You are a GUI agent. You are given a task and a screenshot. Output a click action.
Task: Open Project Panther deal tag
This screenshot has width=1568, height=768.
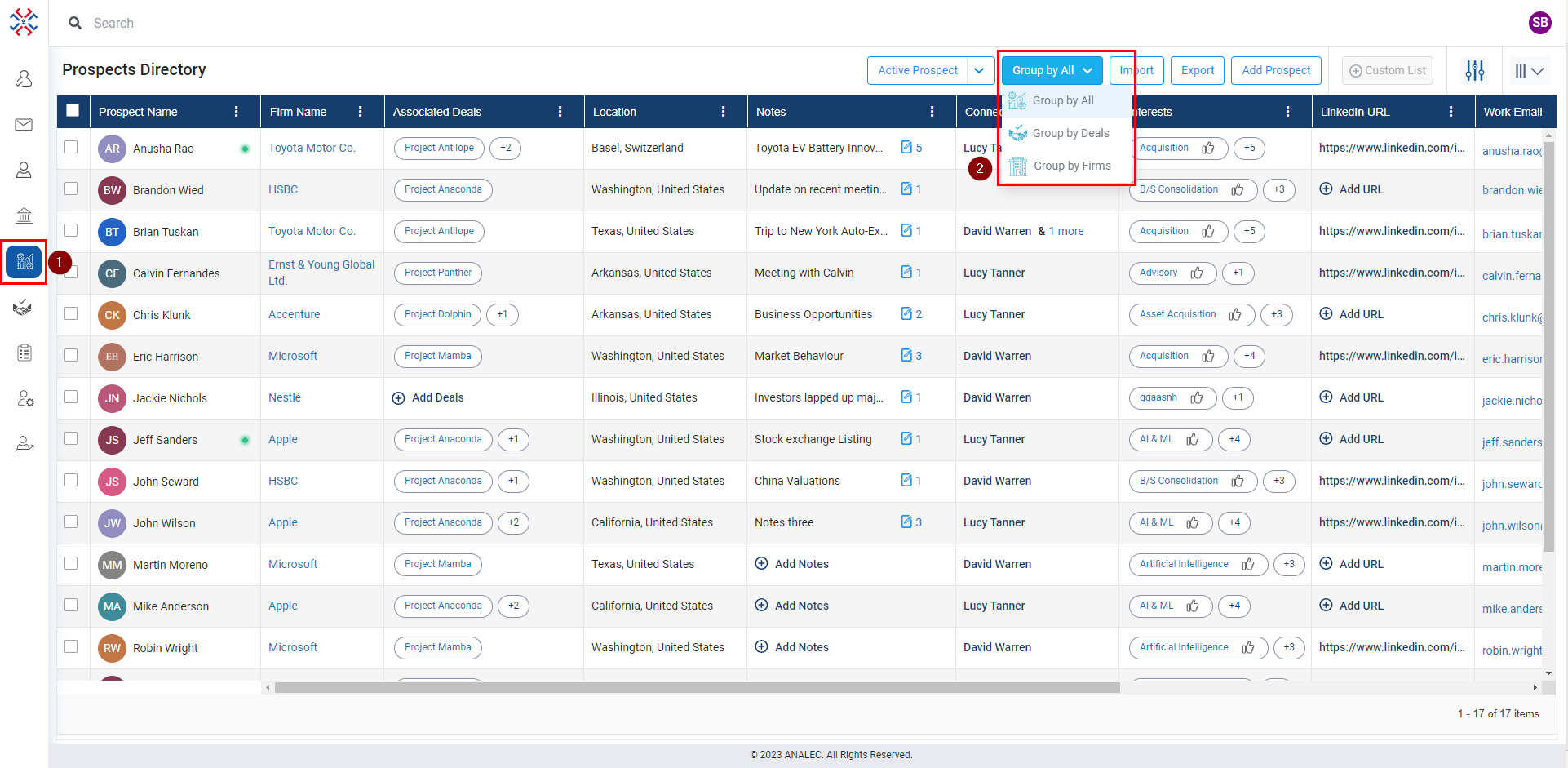(x=438, y=273)
